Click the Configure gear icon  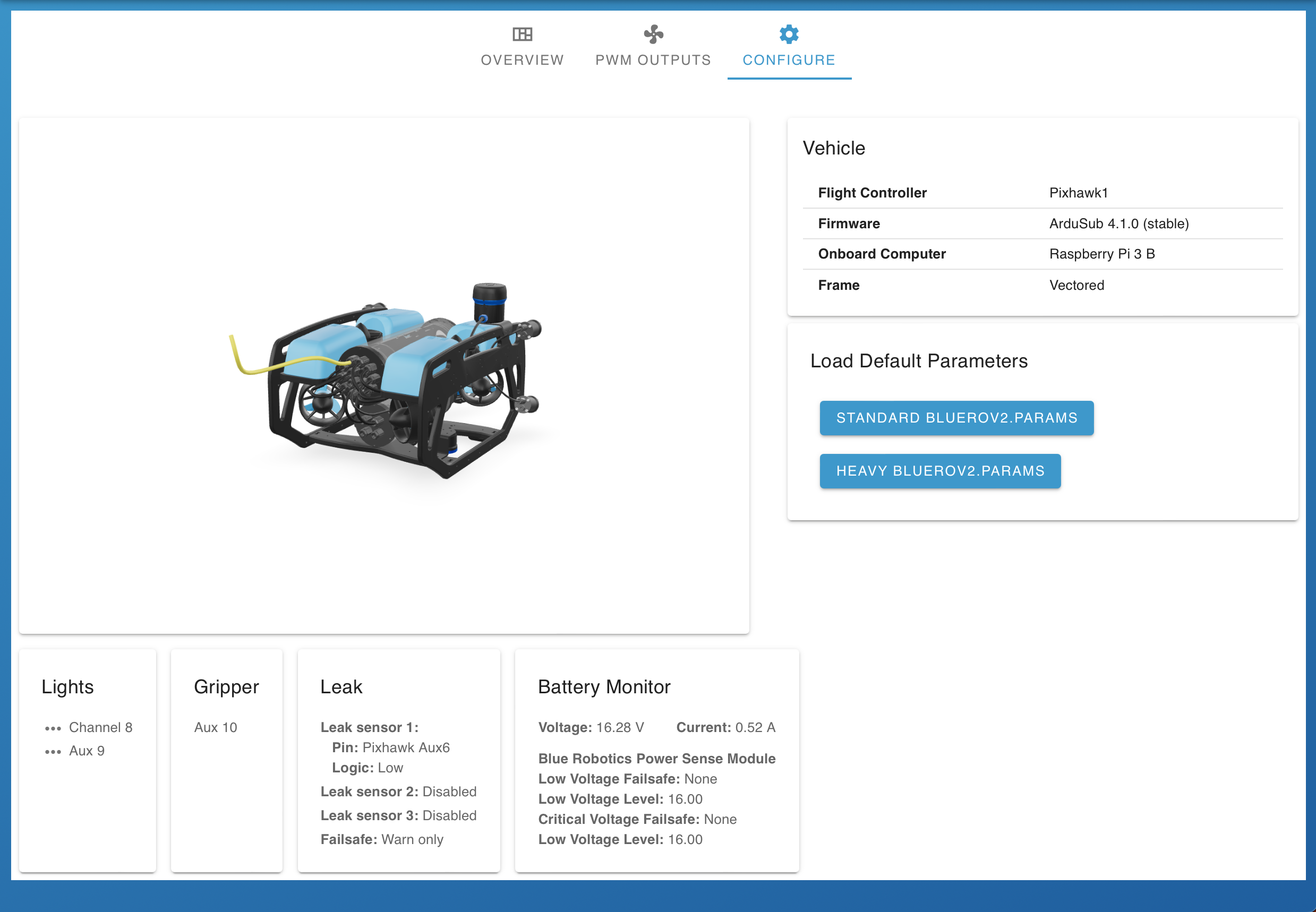coord(789,35)
